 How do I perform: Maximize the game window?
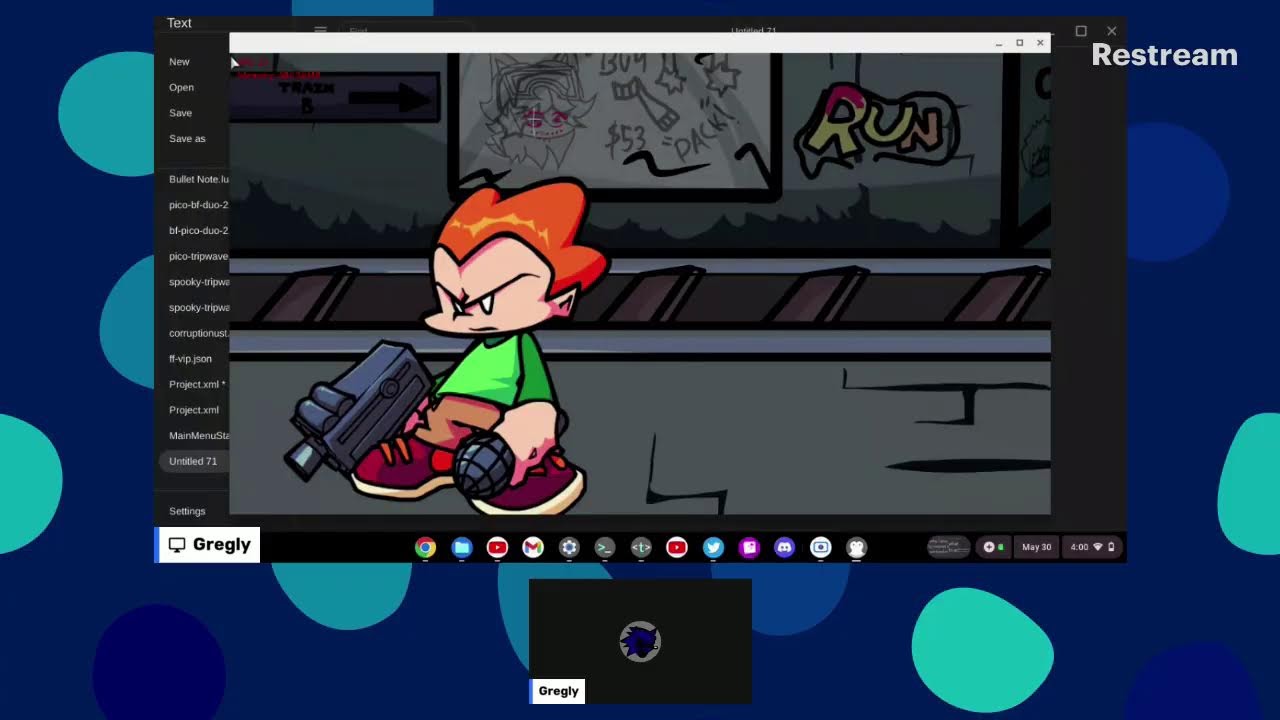click(x=1019, y=43)
